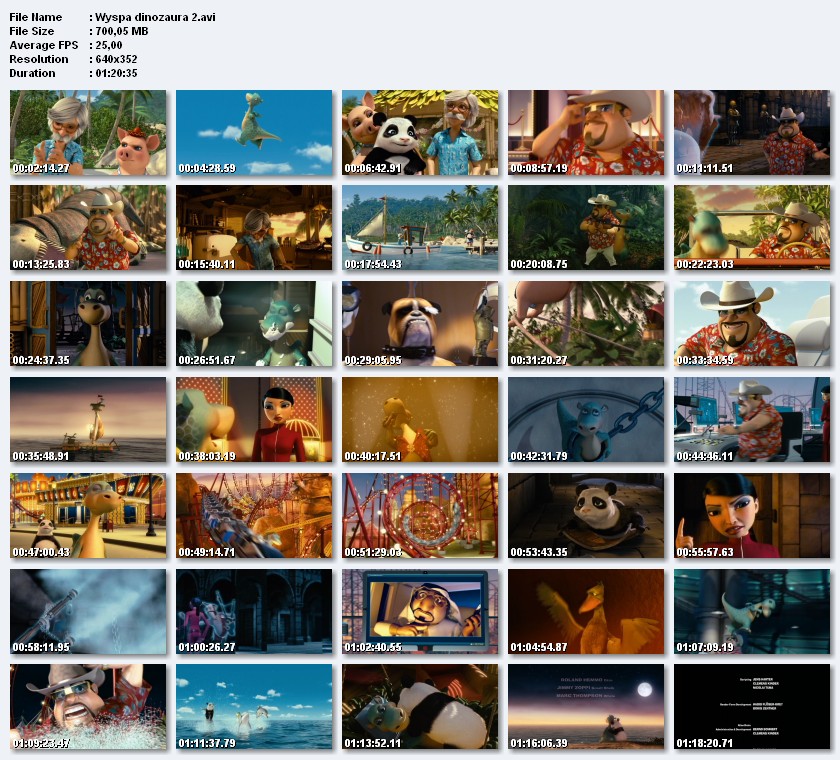The height and width of the screenshot is (760, 840).
Task: Select the black credits frame at 01:18:20.71
Action: point(752,706)
